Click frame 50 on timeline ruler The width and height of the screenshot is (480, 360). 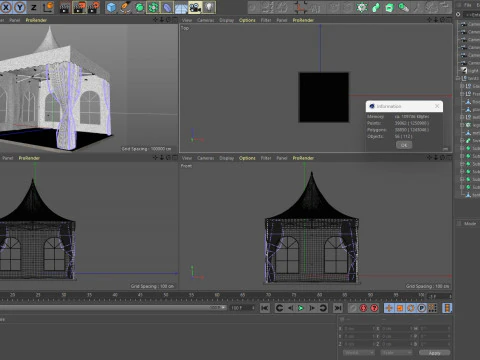tap(166, 295)
